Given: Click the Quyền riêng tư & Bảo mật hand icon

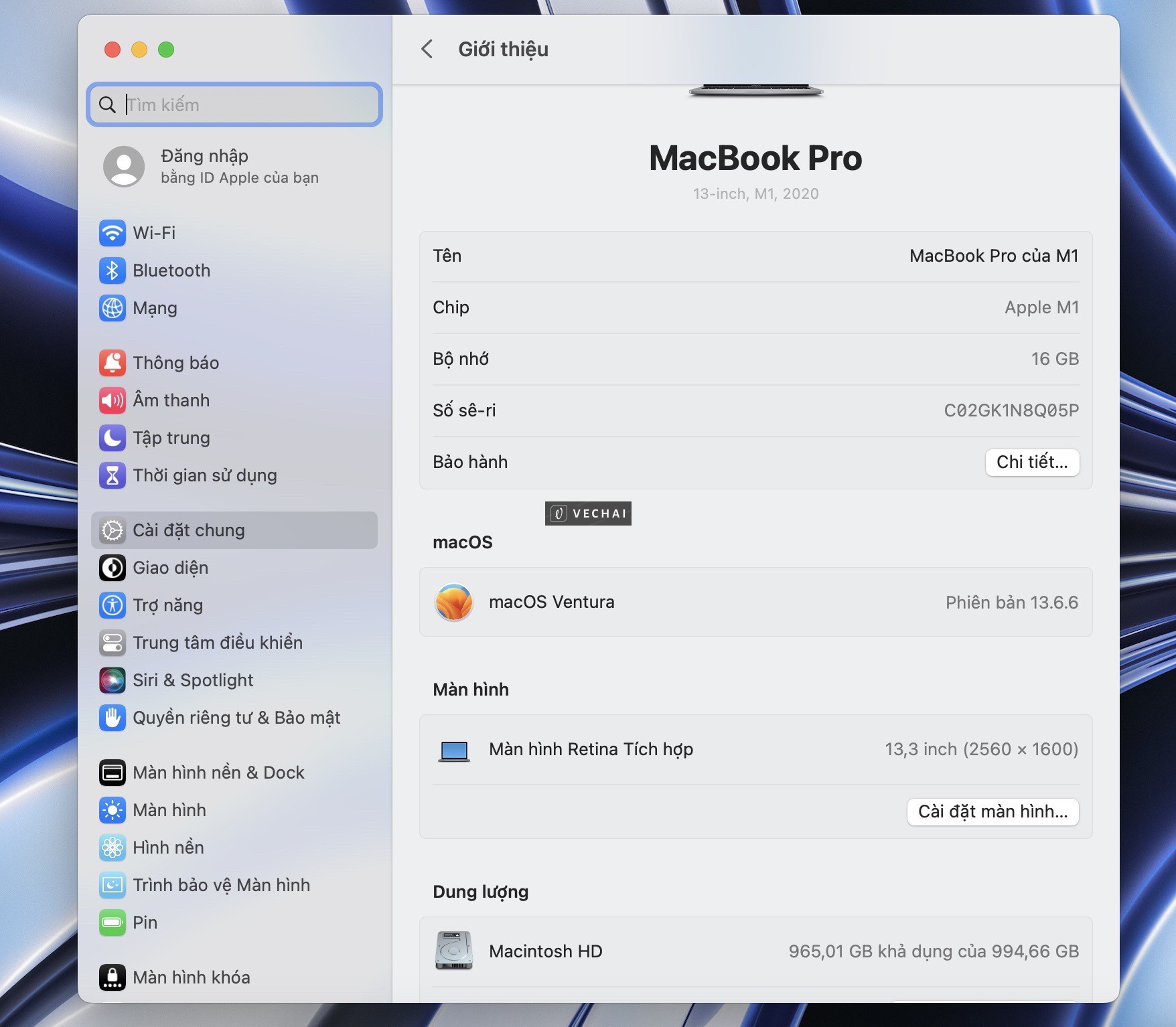Looking at the screenshot, I should 113,718.
